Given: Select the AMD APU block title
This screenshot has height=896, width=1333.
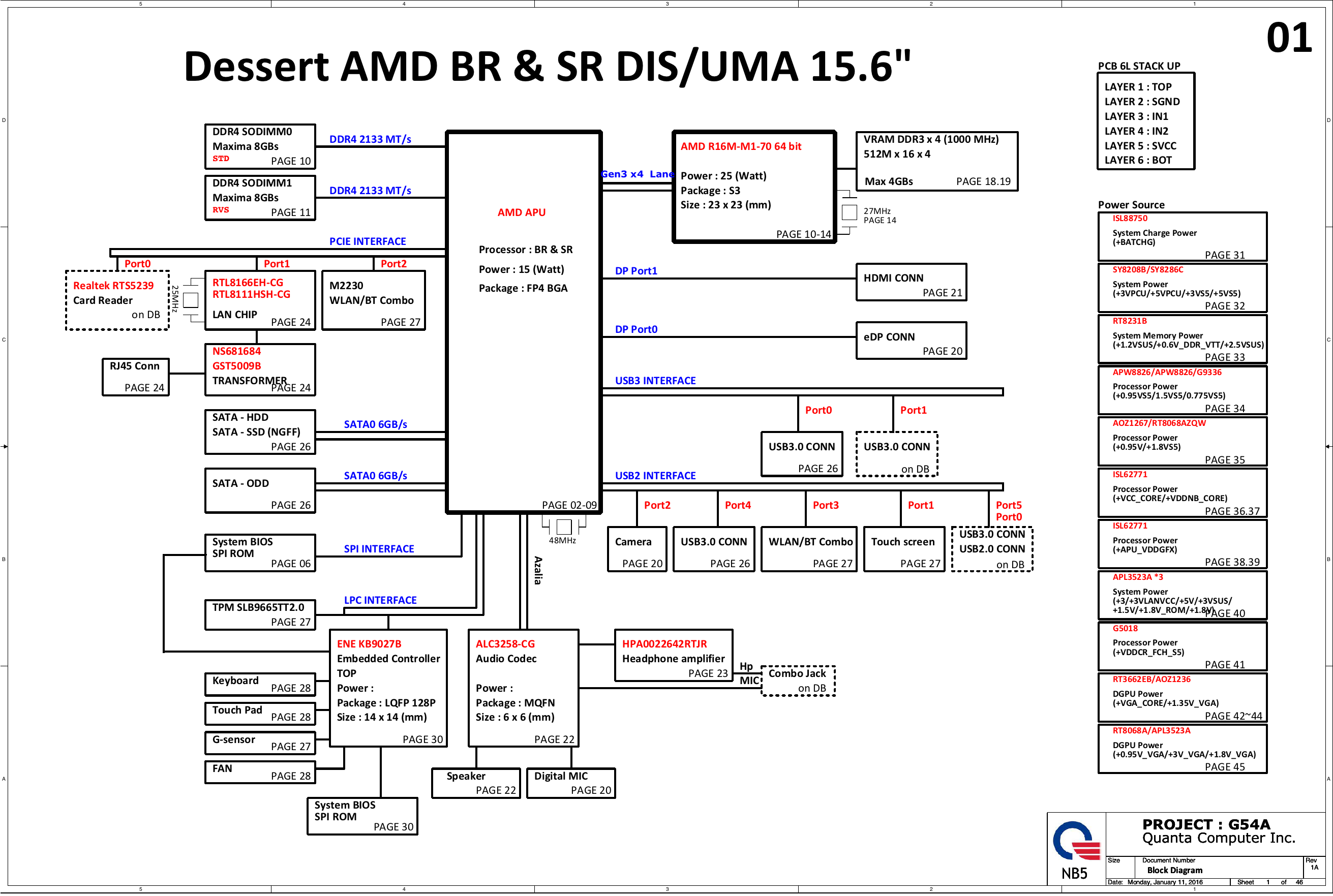Looking at the screenshot, I should point(521,212).
